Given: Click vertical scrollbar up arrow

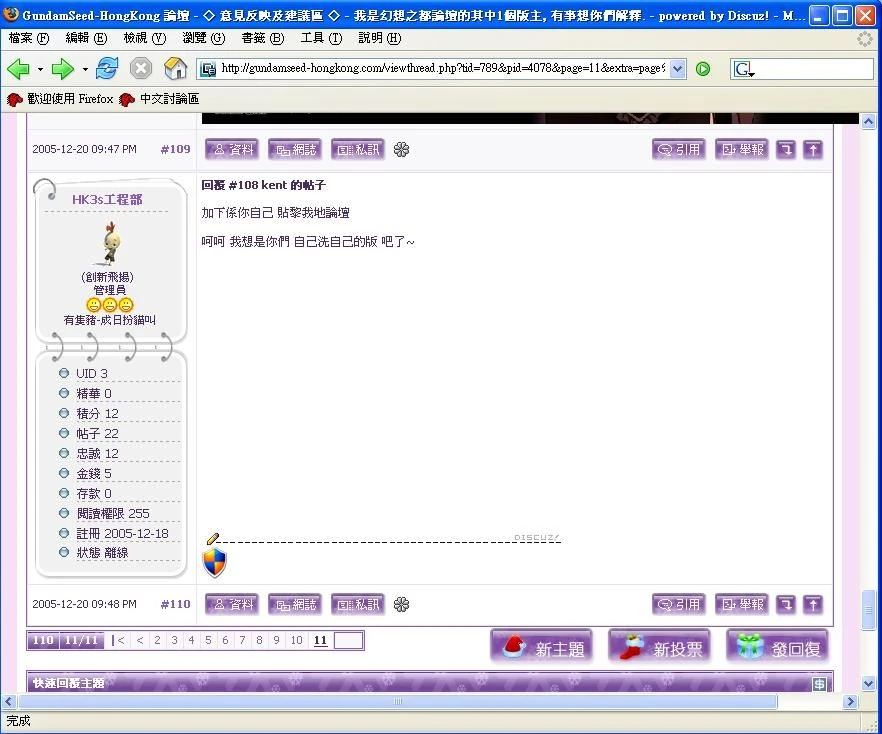Looking at the screenshot, I should pyautogui.click(x=868, y=121).
